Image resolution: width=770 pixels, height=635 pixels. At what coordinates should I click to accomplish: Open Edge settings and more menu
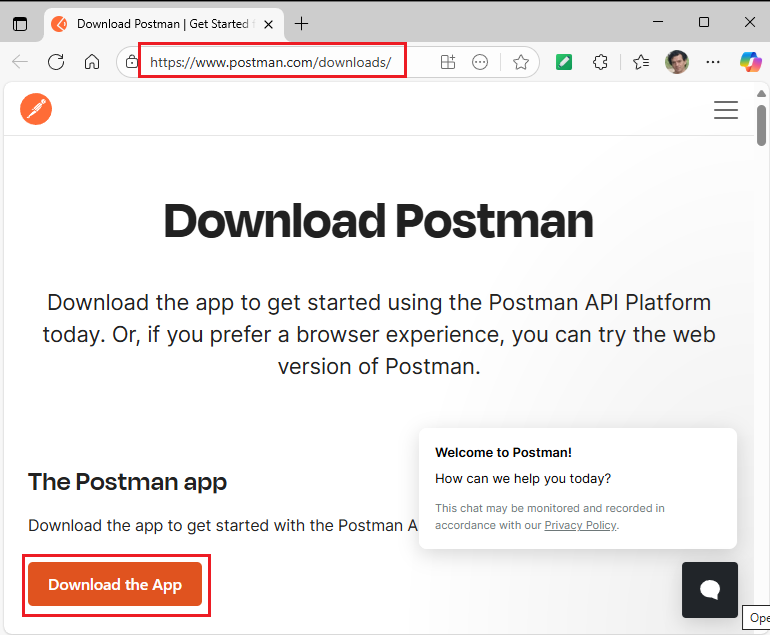coord(713,62)
